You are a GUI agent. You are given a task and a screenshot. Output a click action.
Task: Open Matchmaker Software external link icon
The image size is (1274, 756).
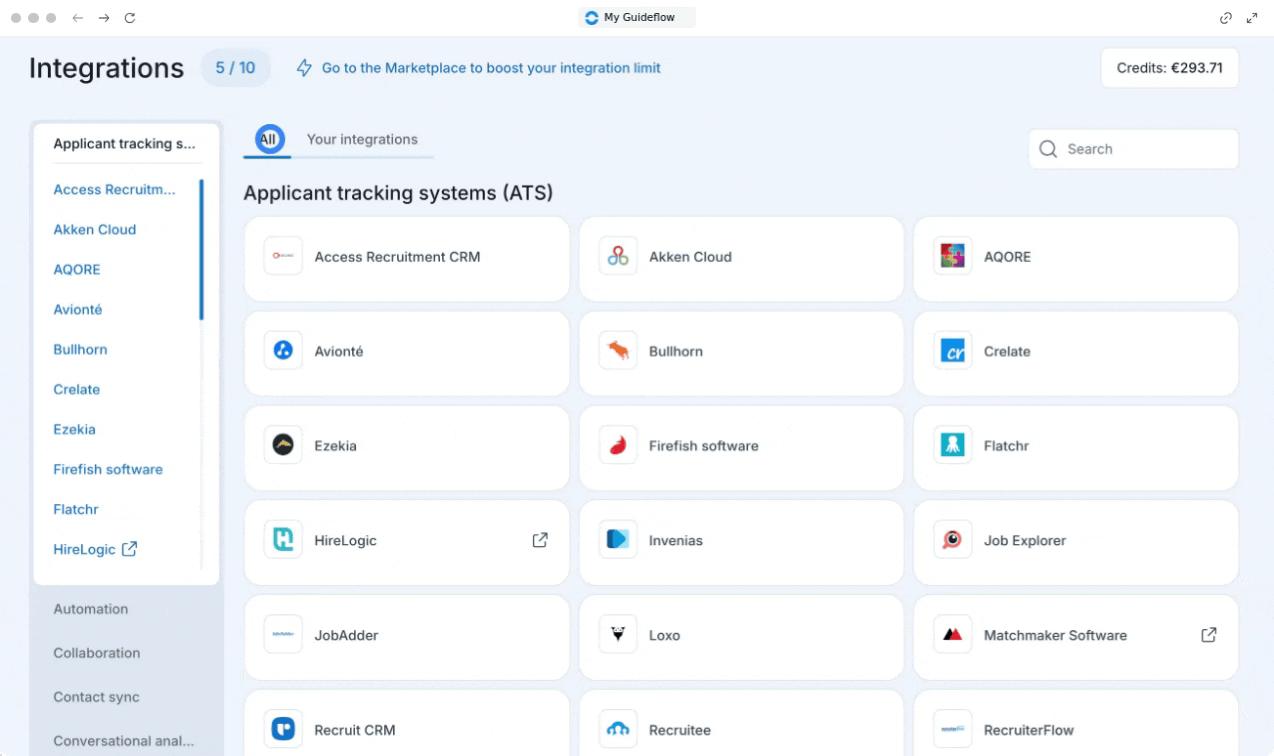click(1208, 635)
